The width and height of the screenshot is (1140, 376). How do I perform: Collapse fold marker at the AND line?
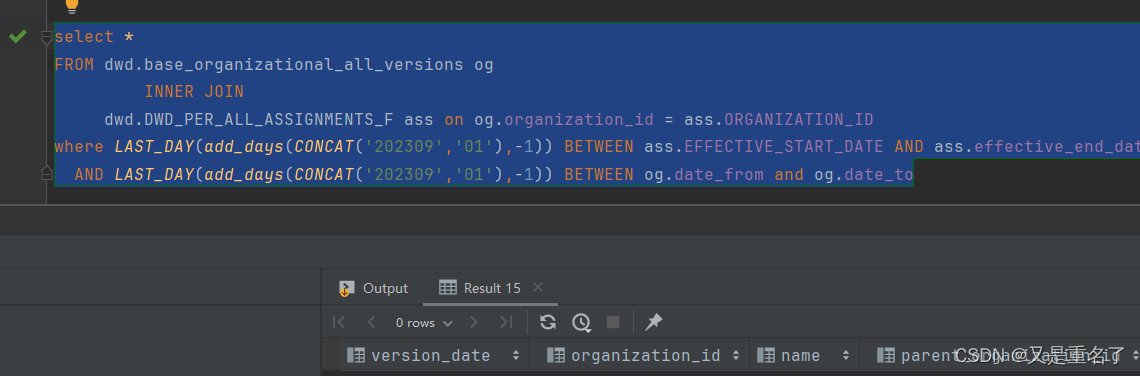[47, 173]
